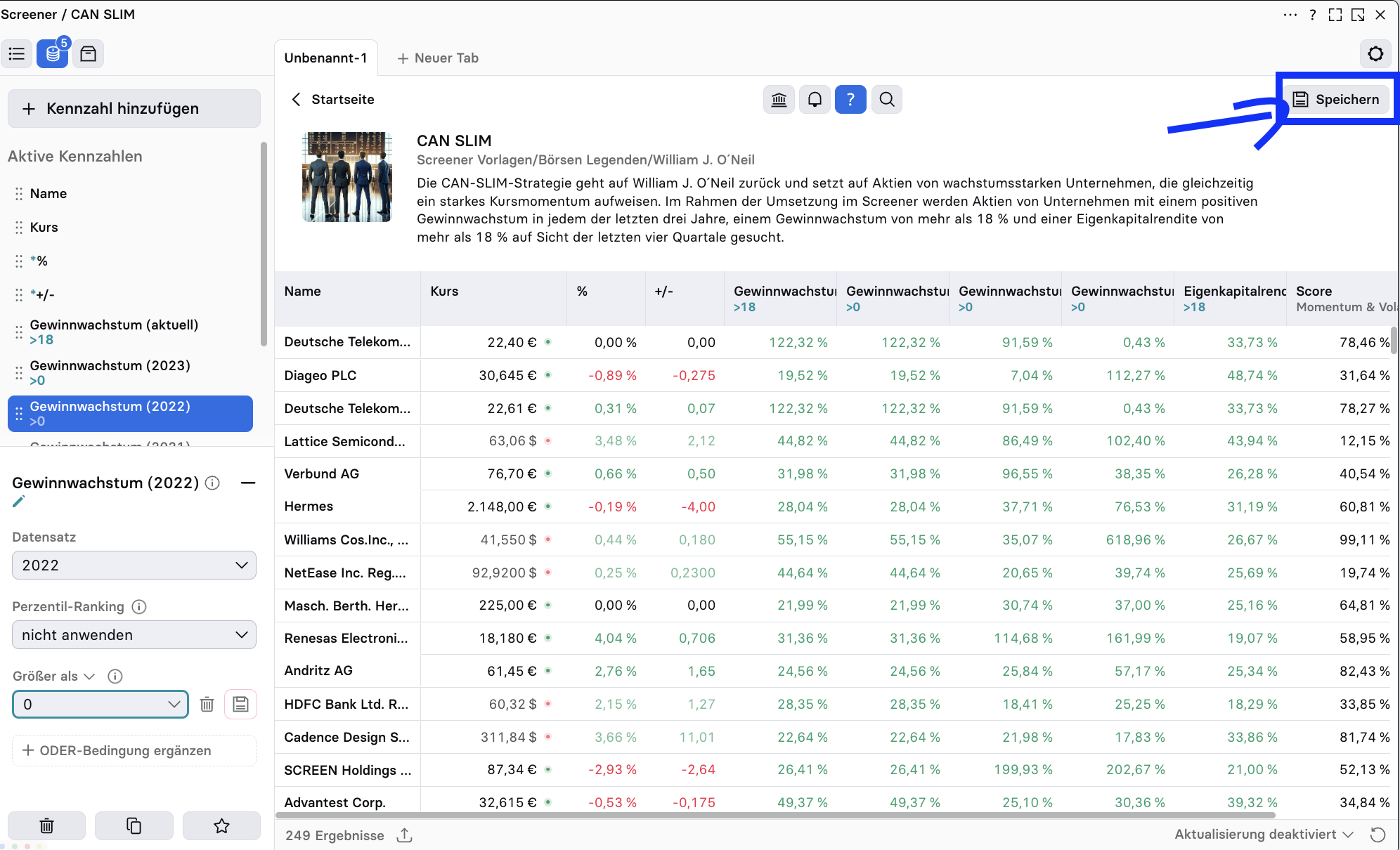
Task: Select Gewinnwachstum (aktuell) >18 metric
Action: [x=131, y=332]
